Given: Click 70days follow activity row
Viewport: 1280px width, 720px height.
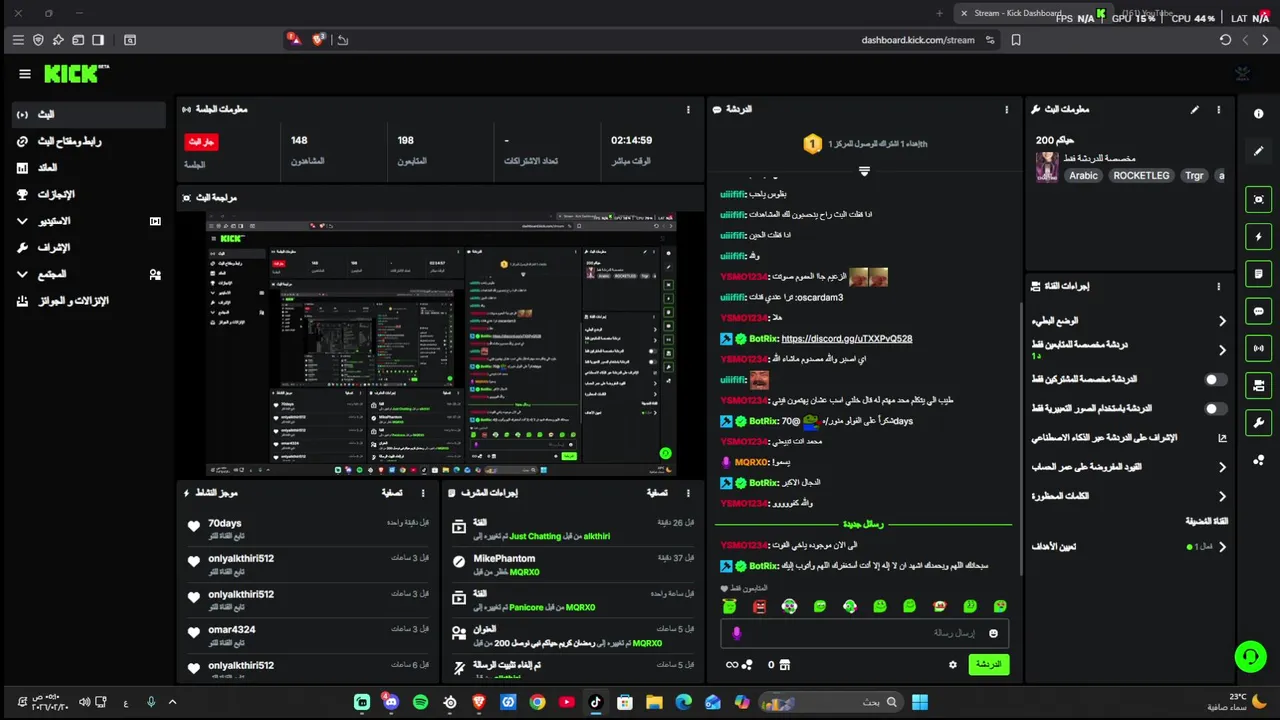Looking at the screenshot, I should (x=309, y=528).
